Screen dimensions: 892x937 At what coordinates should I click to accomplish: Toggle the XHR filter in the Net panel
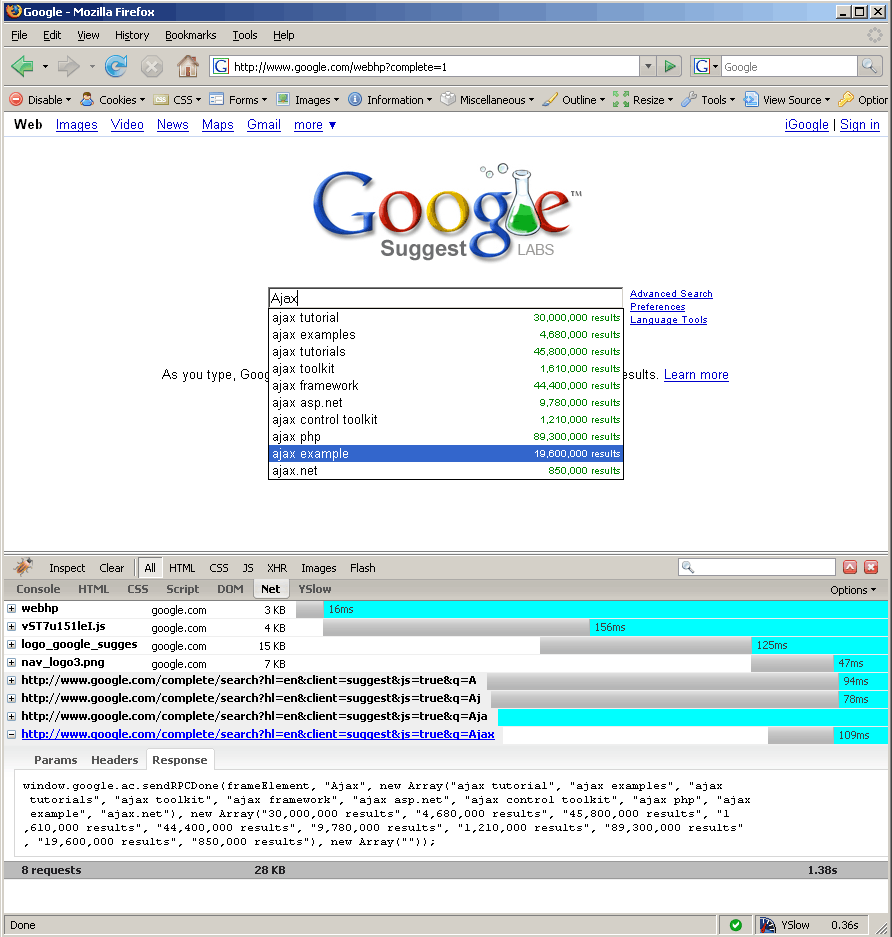(277, 568)
